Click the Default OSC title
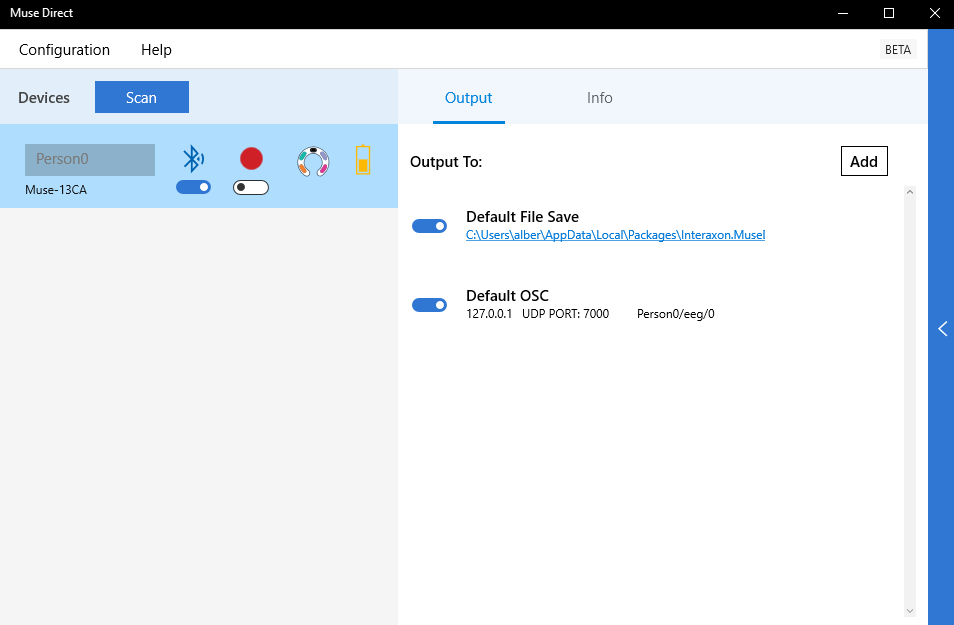Viewport: 954px width, 625px height. (x=507, y=296)
